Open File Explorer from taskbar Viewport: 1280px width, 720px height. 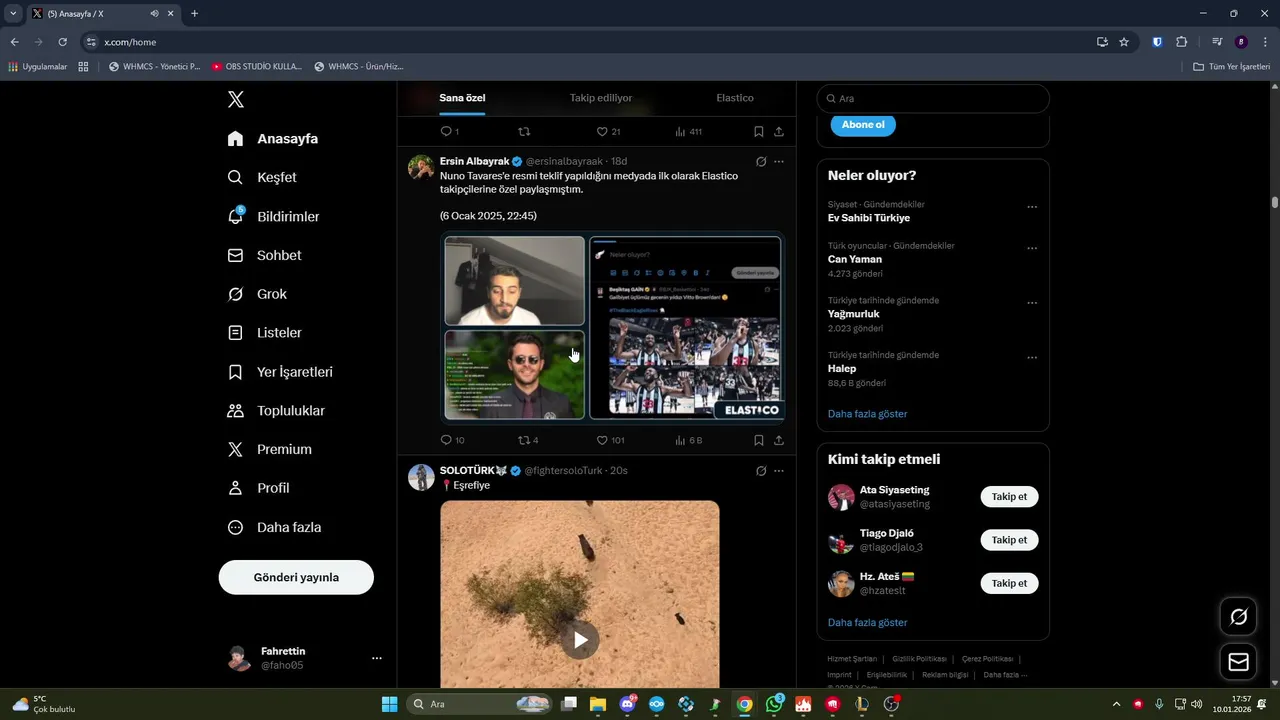click(x=598, y=704)
